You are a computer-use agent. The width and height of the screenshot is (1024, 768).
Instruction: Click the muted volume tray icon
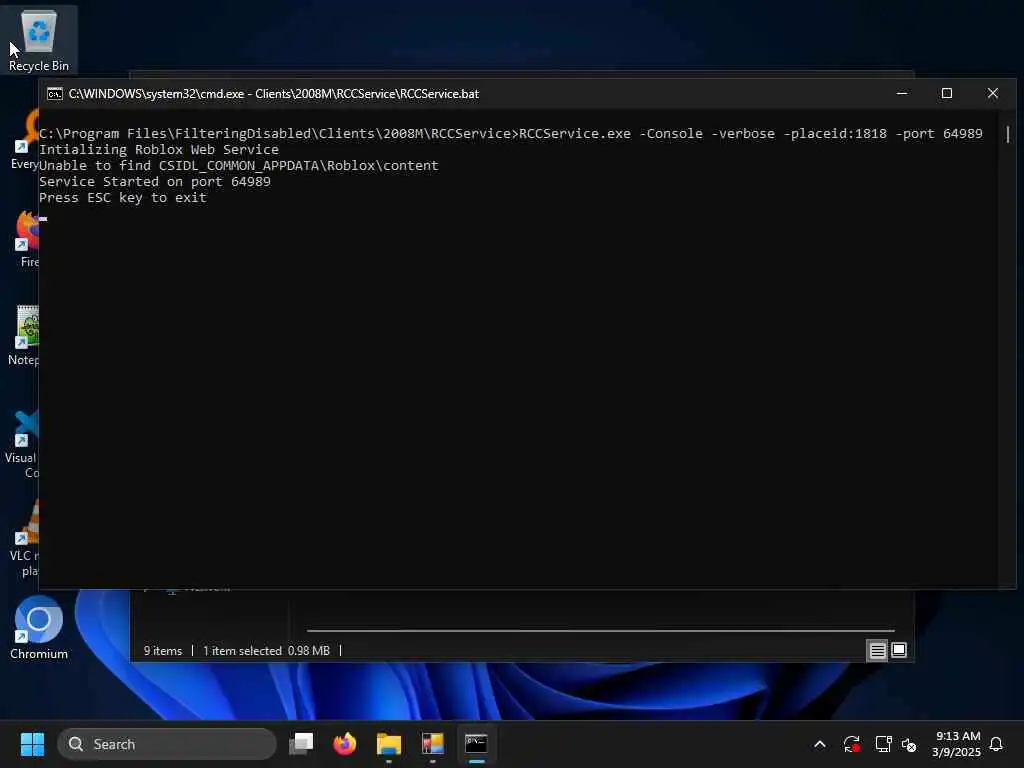tap(909, 744)
